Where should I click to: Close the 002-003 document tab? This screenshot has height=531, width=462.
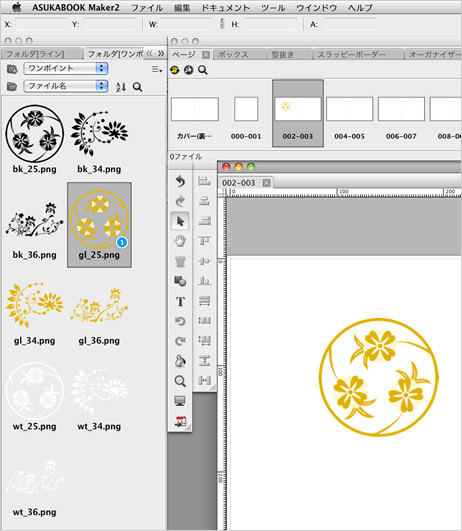(x=267, y=183)
